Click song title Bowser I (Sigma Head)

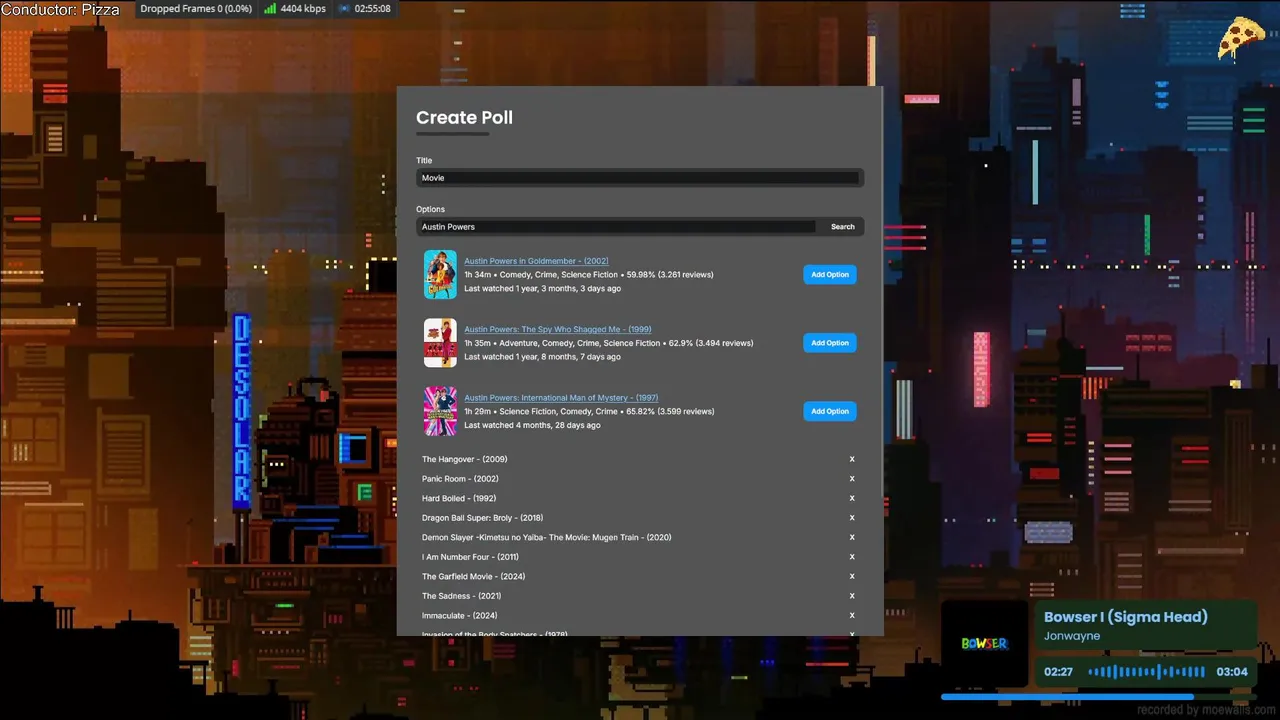coord(1126,617)
